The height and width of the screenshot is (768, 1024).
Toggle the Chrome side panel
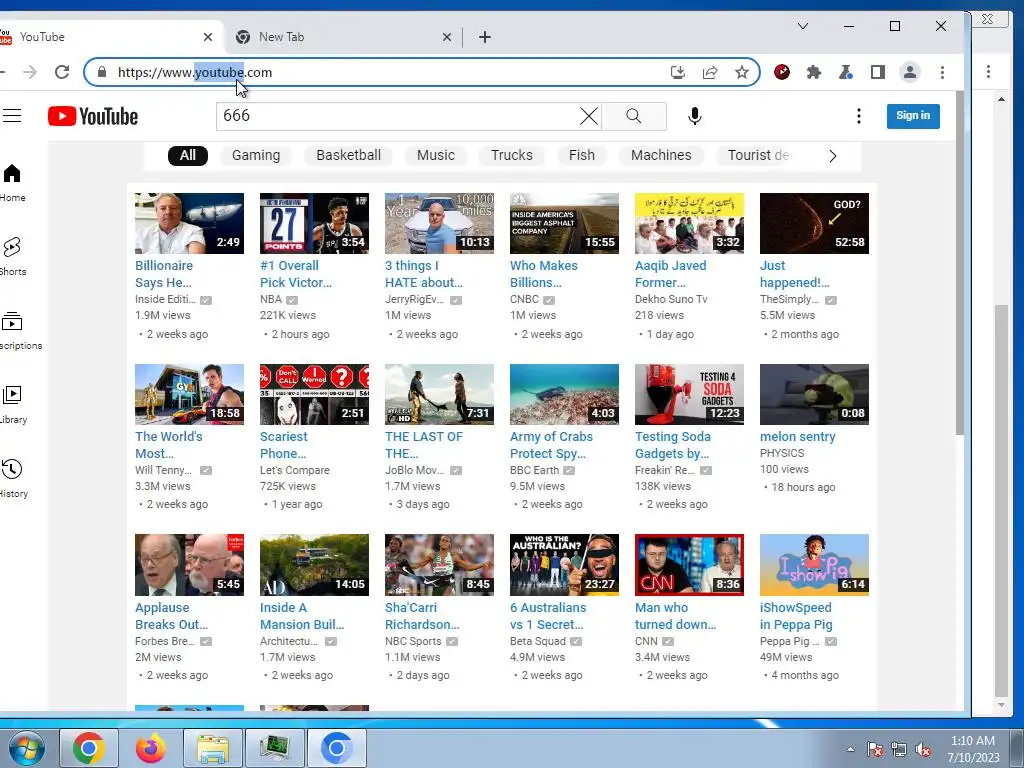tap(878, 72)
